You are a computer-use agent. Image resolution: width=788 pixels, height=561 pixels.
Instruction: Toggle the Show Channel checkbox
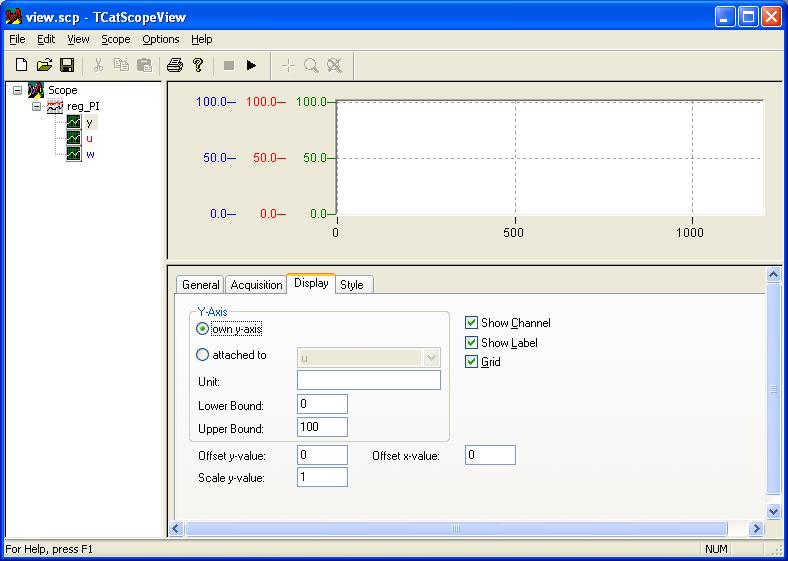coord(471,323)
